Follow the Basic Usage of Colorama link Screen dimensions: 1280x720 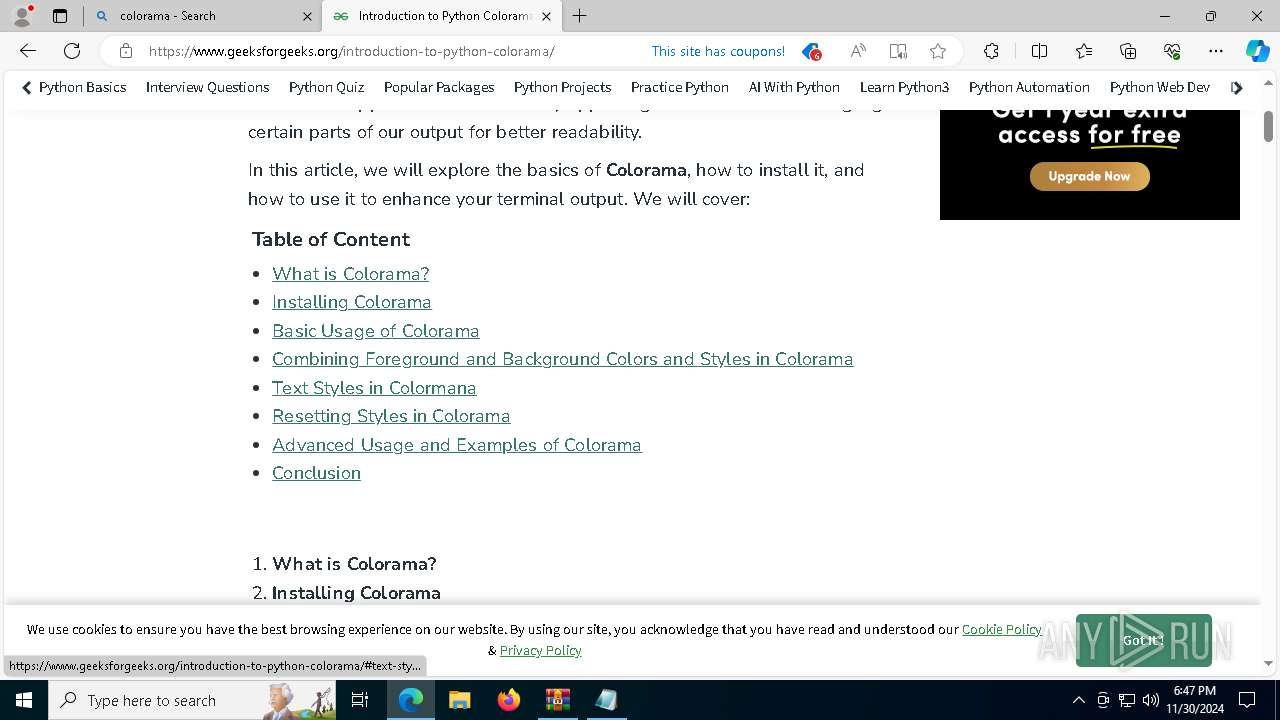[x=375, y=331]
